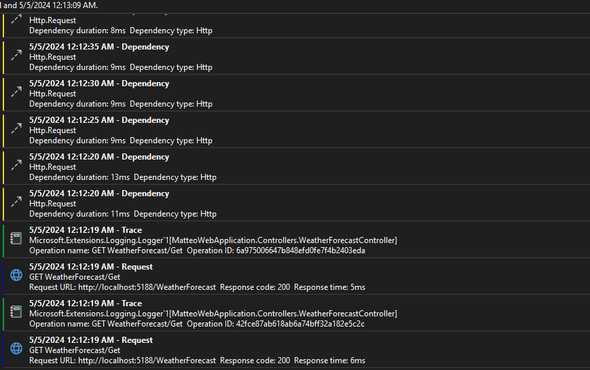Click the dependency icon of the 11ms duration entry
Image resolution: width=590 pixels, height=370 pixels.
click(16, 202)
